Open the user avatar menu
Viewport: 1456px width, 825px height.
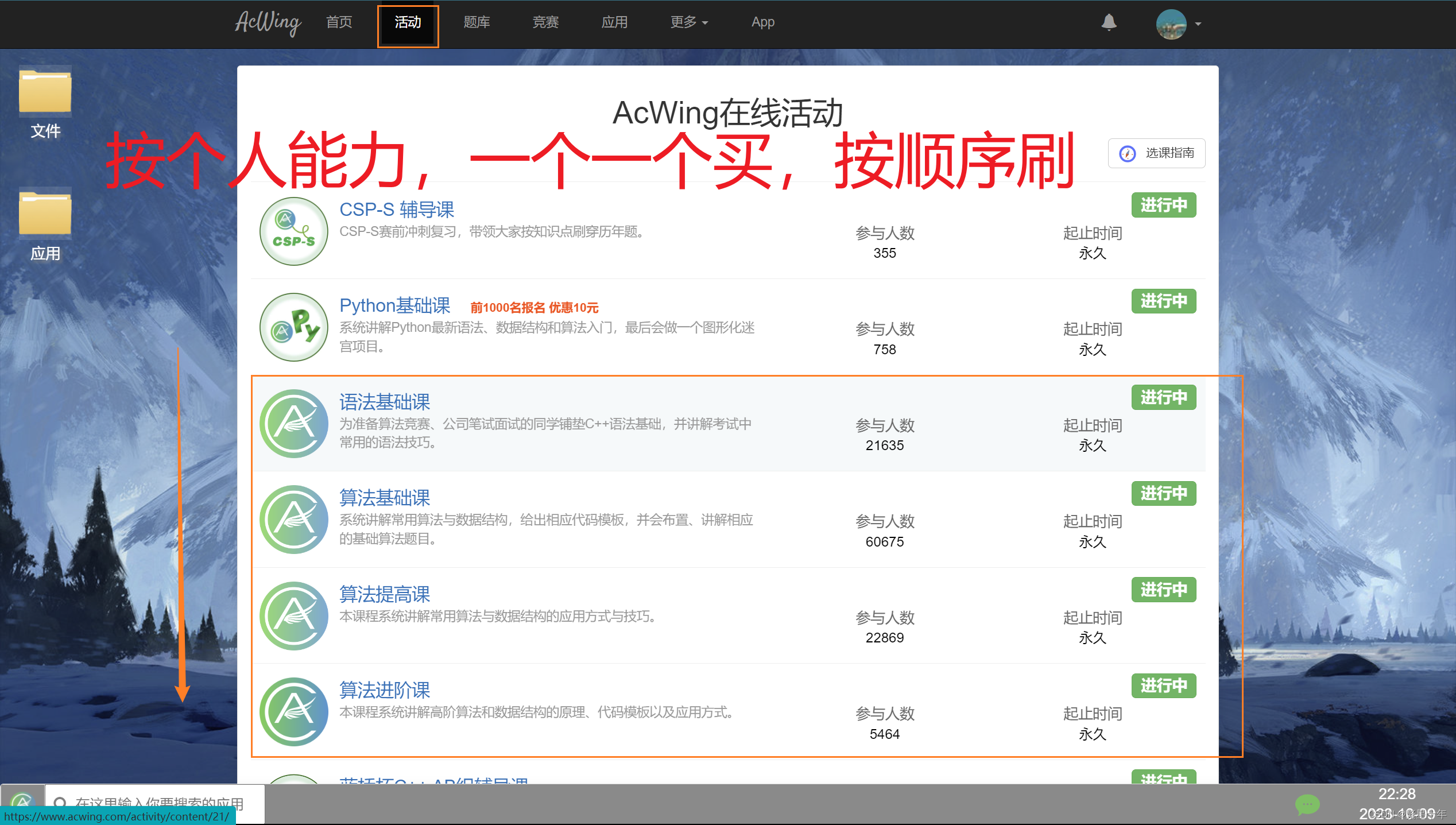[1171, 24]
